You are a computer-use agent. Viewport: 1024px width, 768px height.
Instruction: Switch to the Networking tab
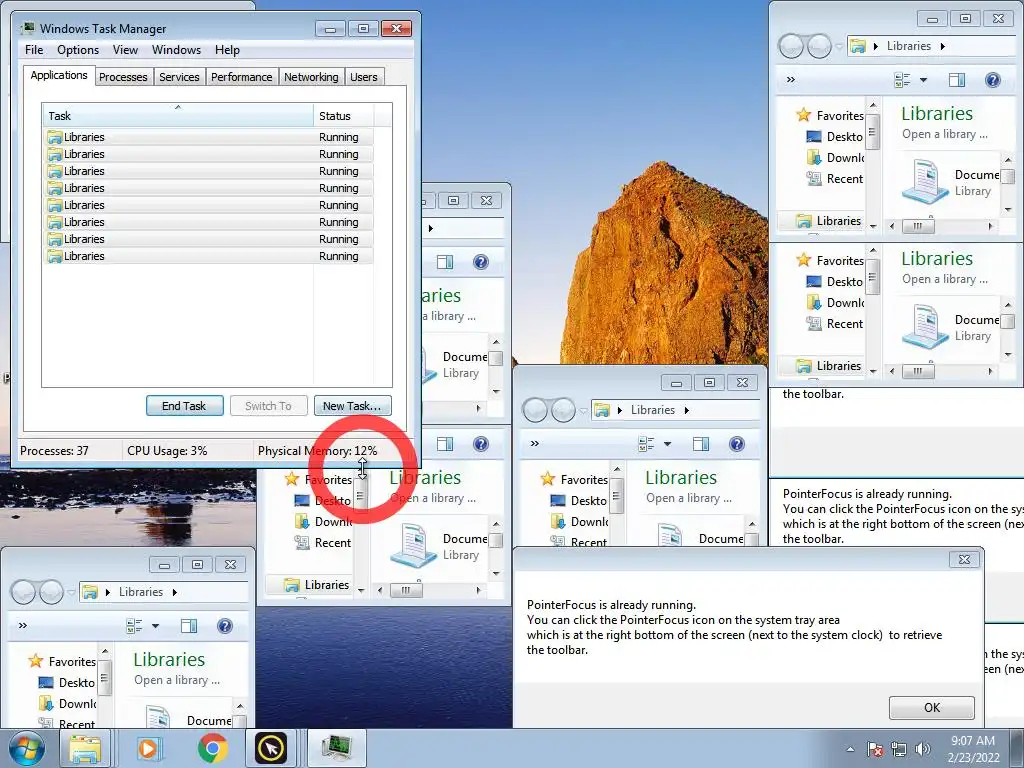311,77
